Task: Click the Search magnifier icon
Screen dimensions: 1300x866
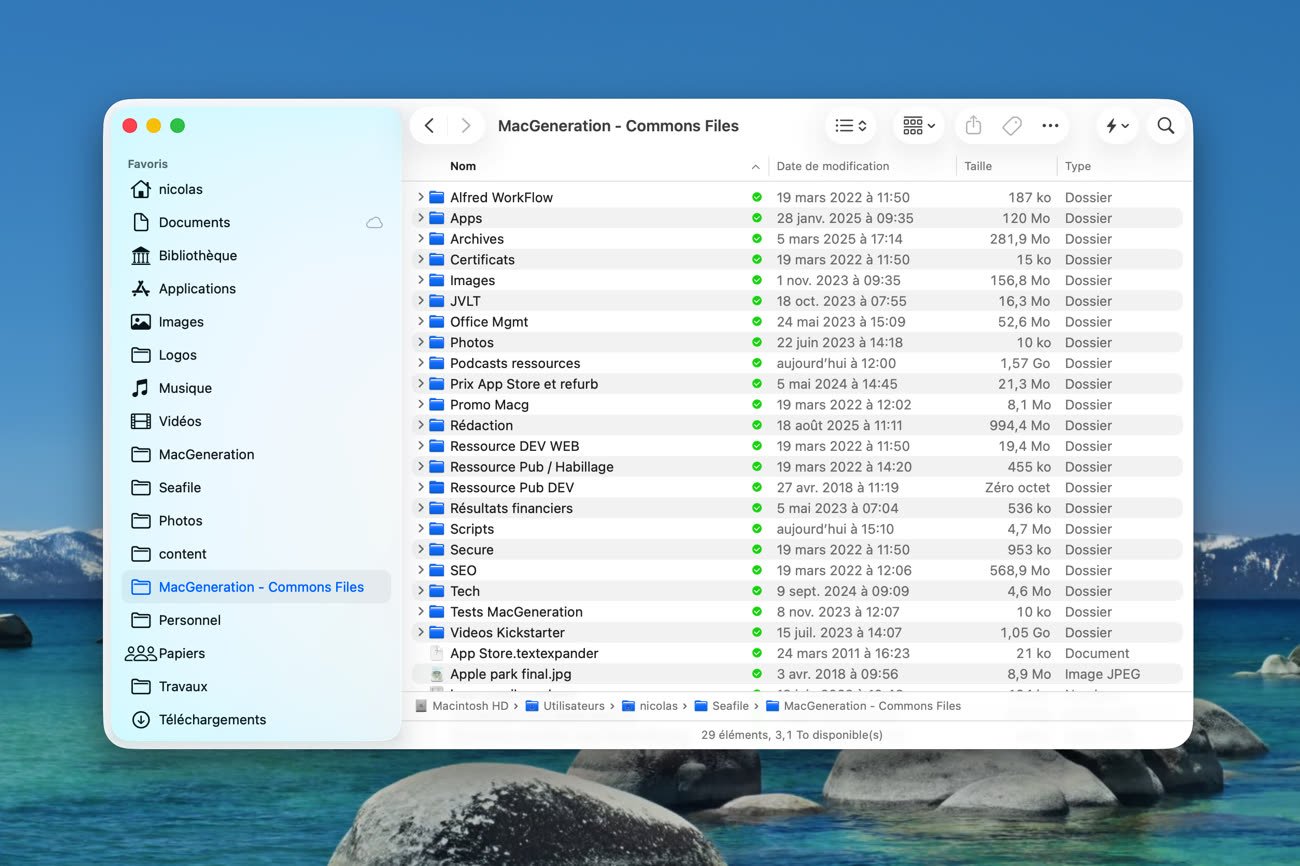Action: pos(1165,126)
